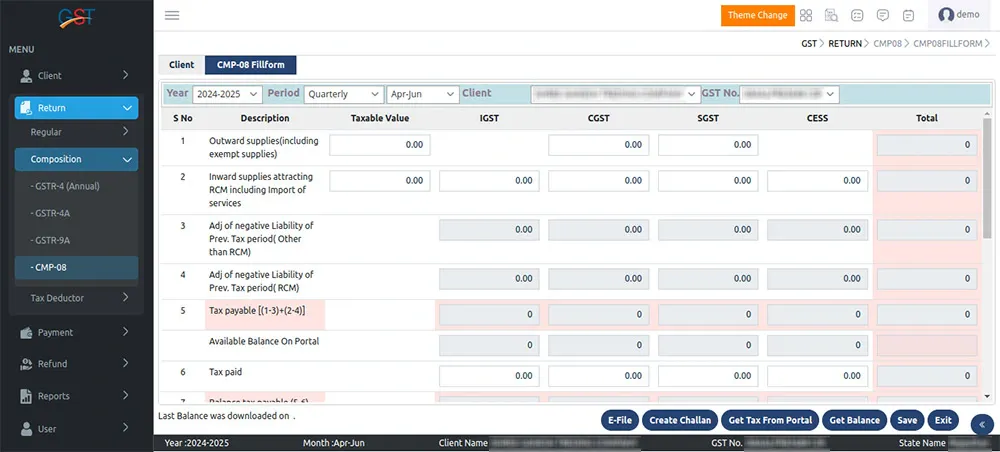Screen dimensions: 1000x452
Task: Click the Get Balance button
Action: [x=855, y=420]
